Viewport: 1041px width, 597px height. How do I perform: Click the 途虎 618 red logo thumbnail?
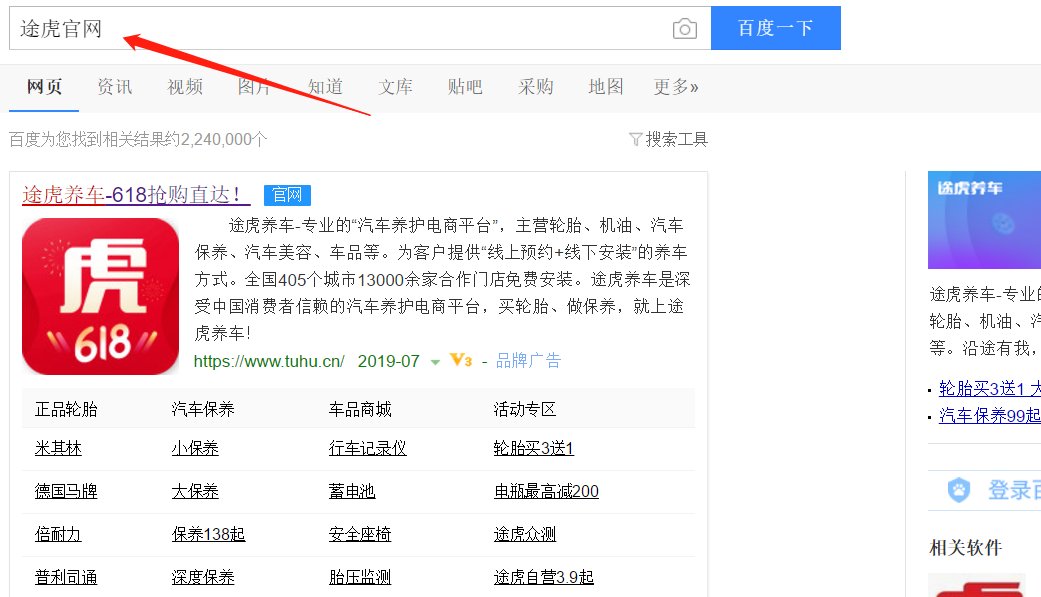[x=100, y=297]
